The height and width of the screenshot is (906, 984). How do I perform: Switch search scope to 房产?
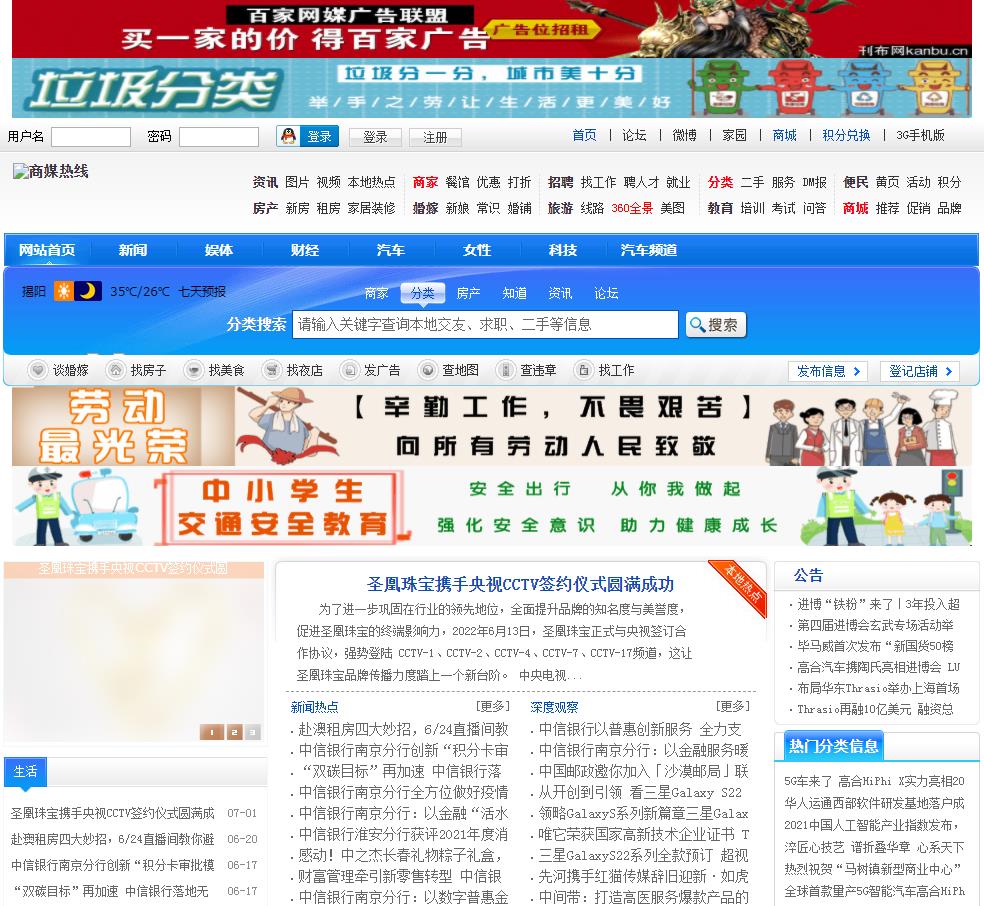pyautogui.click(x=468, y=293)
